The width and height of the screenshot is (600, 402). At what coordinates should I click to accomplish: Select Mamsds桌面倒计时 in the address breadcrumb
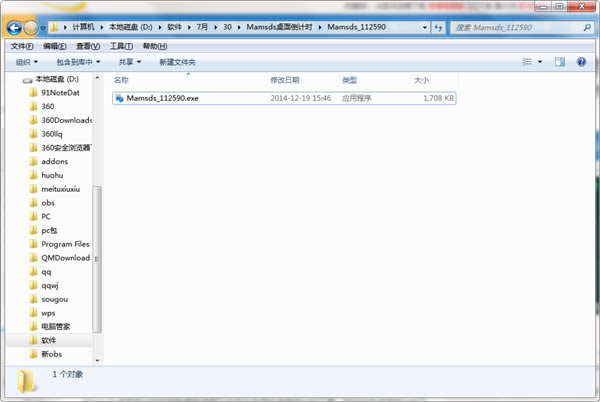279,27
